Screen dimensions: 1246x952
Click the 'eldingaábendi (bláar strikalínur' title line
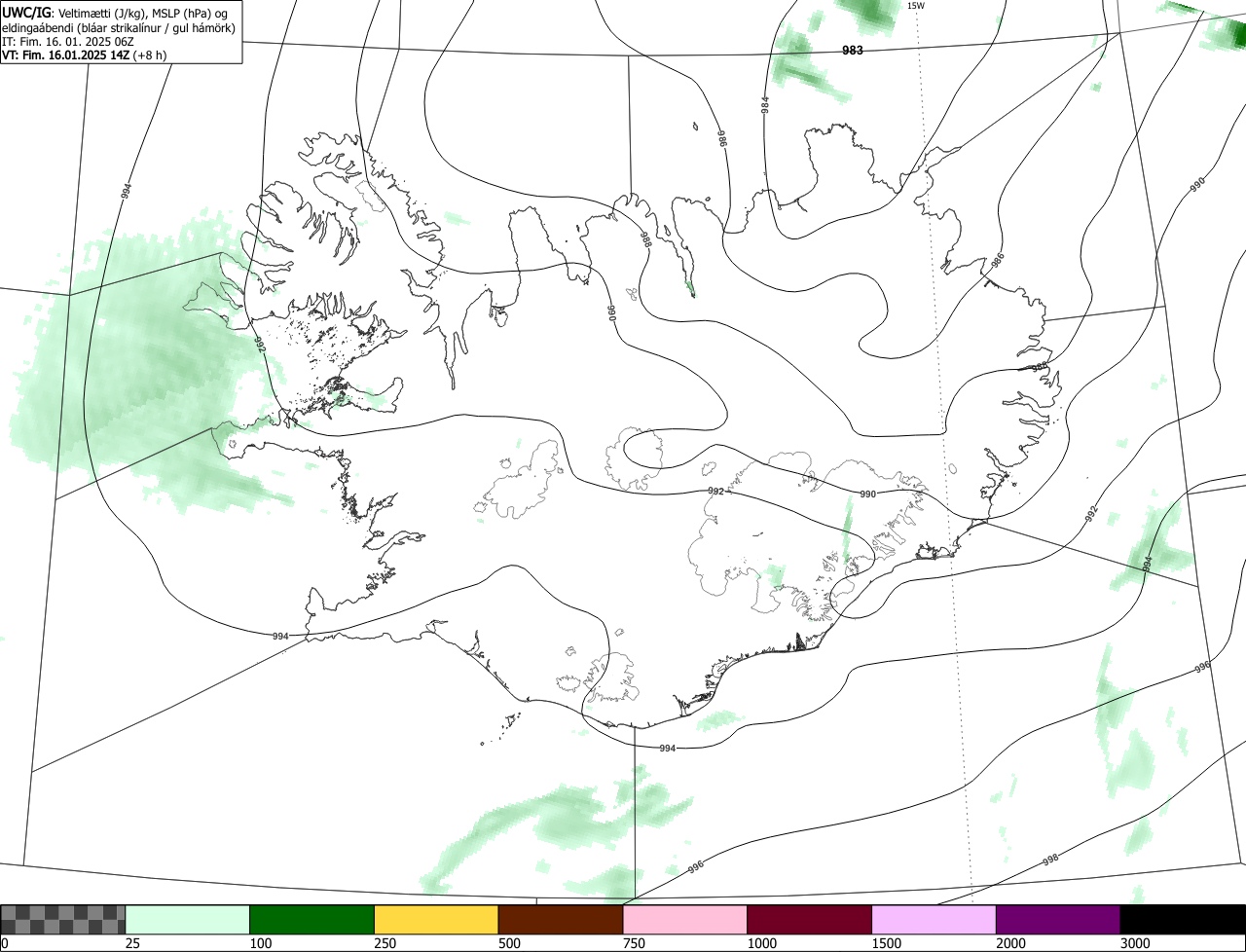119,27
